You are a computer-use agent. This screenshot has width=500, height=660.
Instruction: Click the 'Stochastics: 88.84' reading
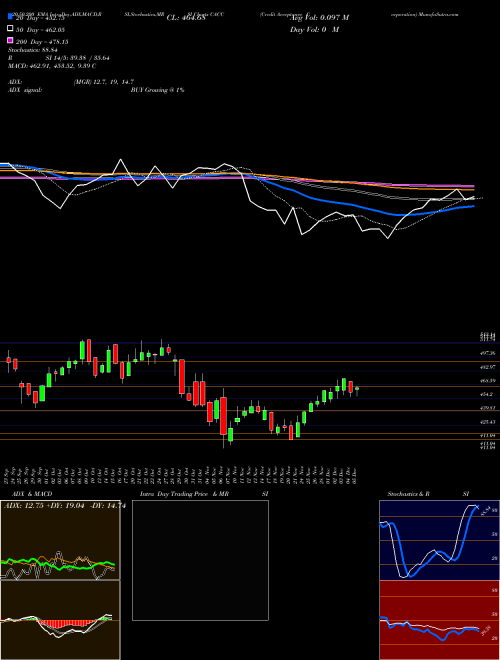[x=33, y=50]
